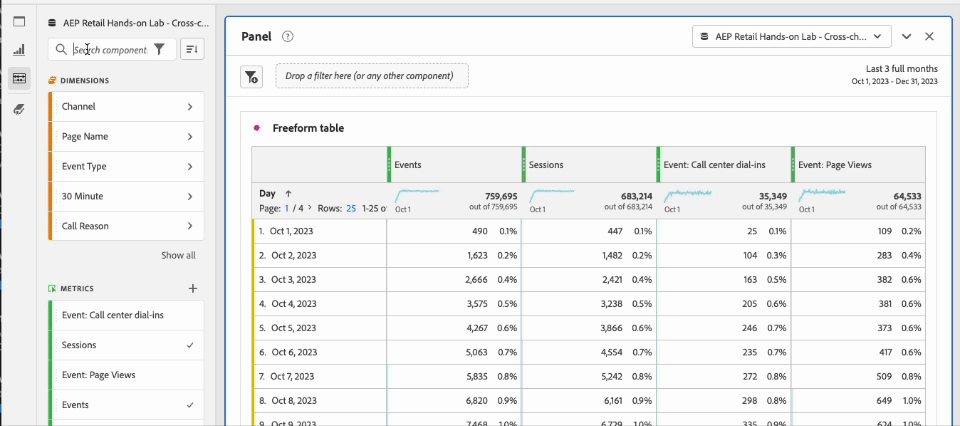Click the Metrics section icon
This screenshot has height=426, width=960.
tap(52, 288)
